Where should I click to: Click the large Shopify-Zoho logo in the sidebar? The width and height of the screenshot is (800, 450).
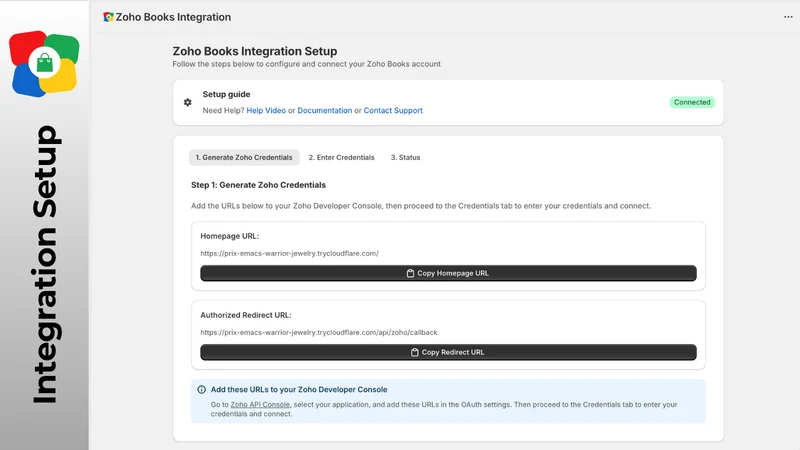(x=44, y=63)
